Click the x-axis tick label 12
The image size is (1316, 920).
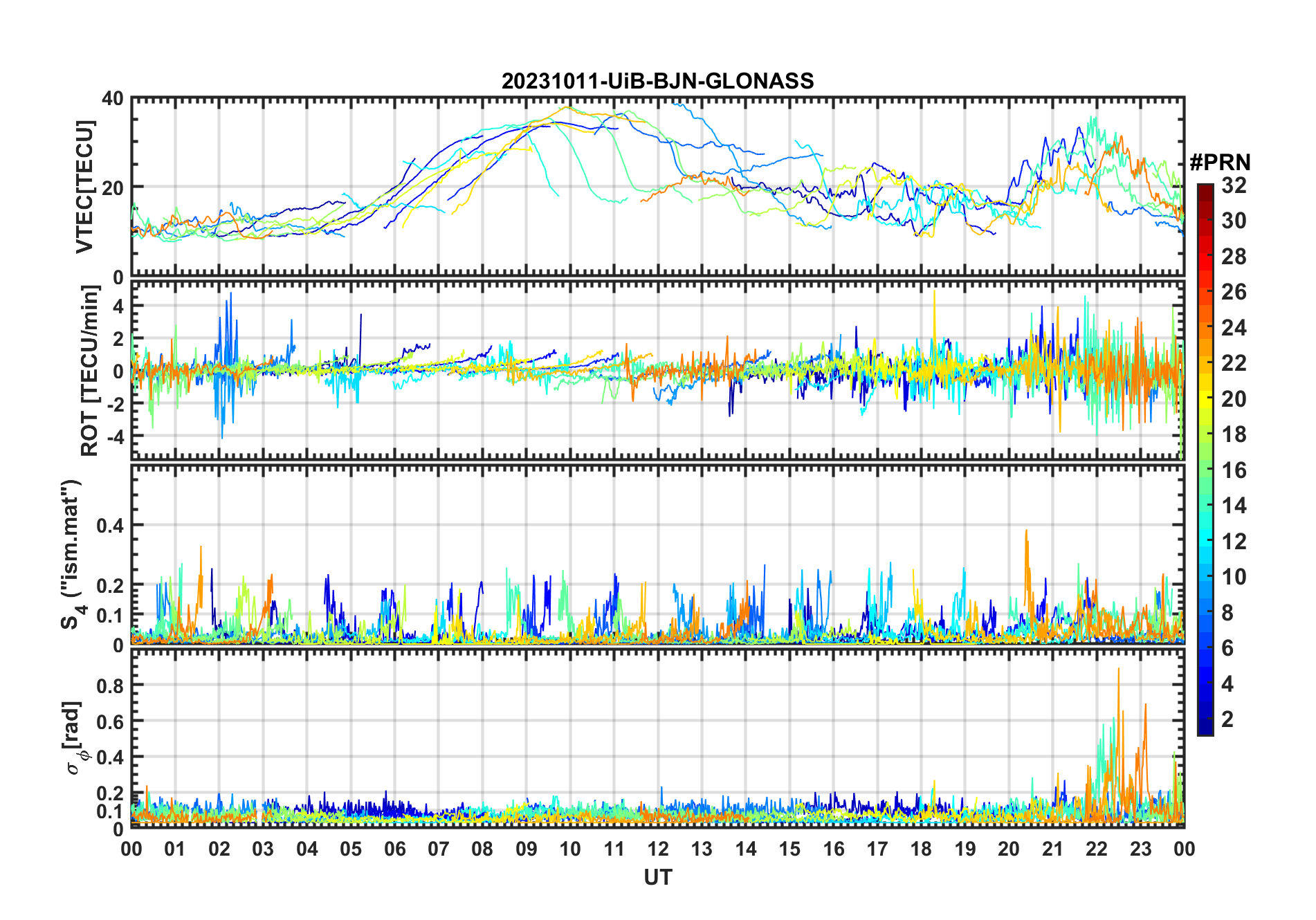point(657,849)
